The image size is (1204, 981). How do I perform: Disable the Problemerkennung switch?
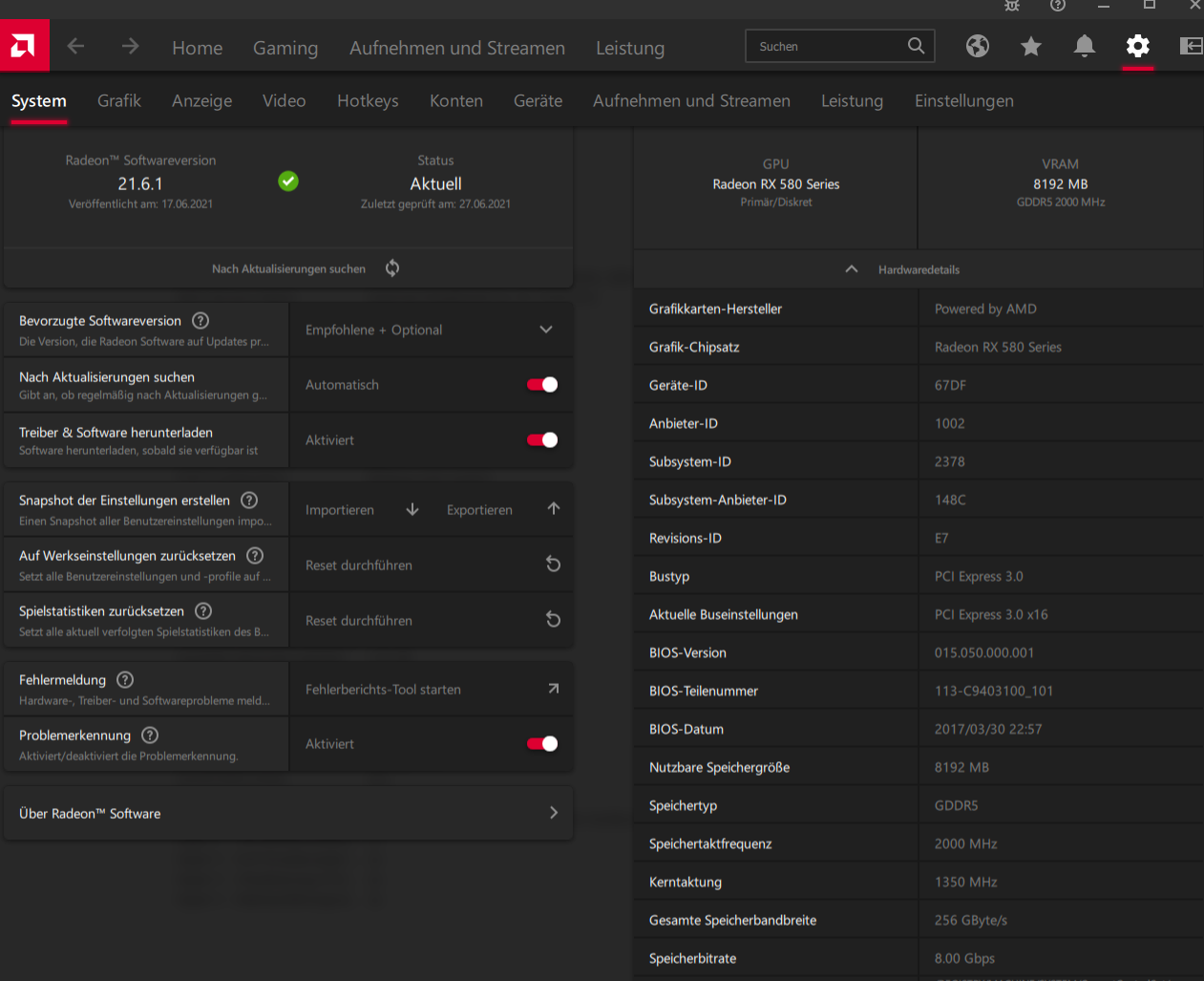(542, 744)
